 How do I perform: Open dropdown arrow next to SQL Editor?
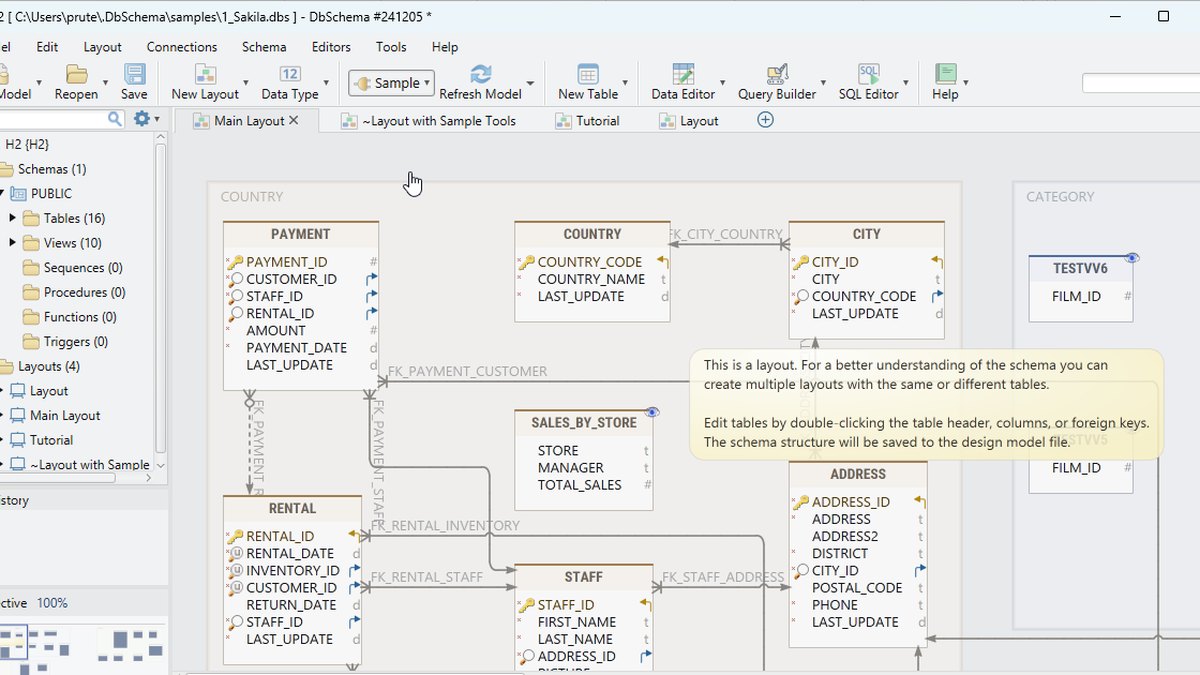[906, 83]
